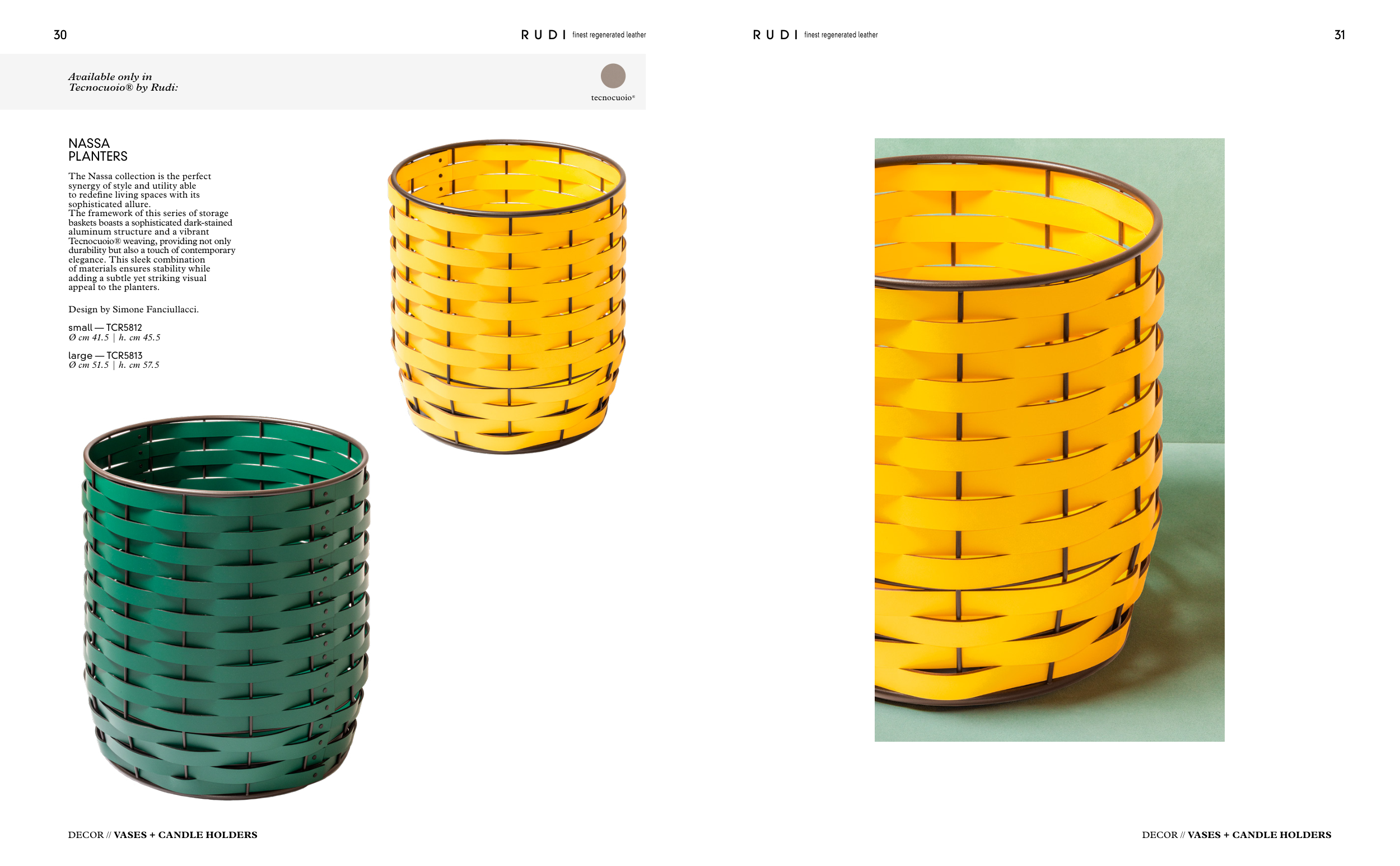
Task: Click the right page VASES + CANDLE HOLDERS footer
Action: point(1259,835)
